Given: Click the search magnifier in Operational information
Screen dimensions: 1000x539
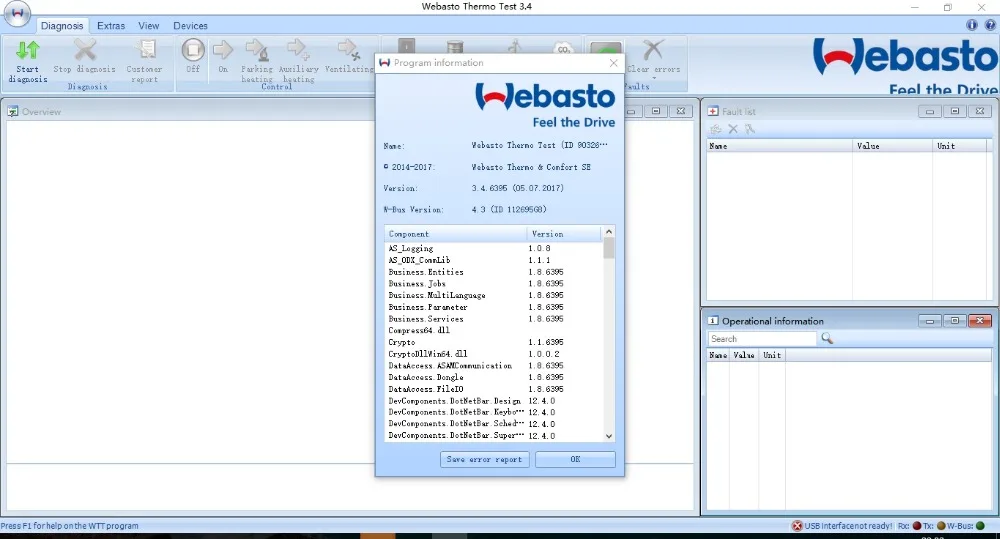Looking at the screenshot, I should click(827, 339).
